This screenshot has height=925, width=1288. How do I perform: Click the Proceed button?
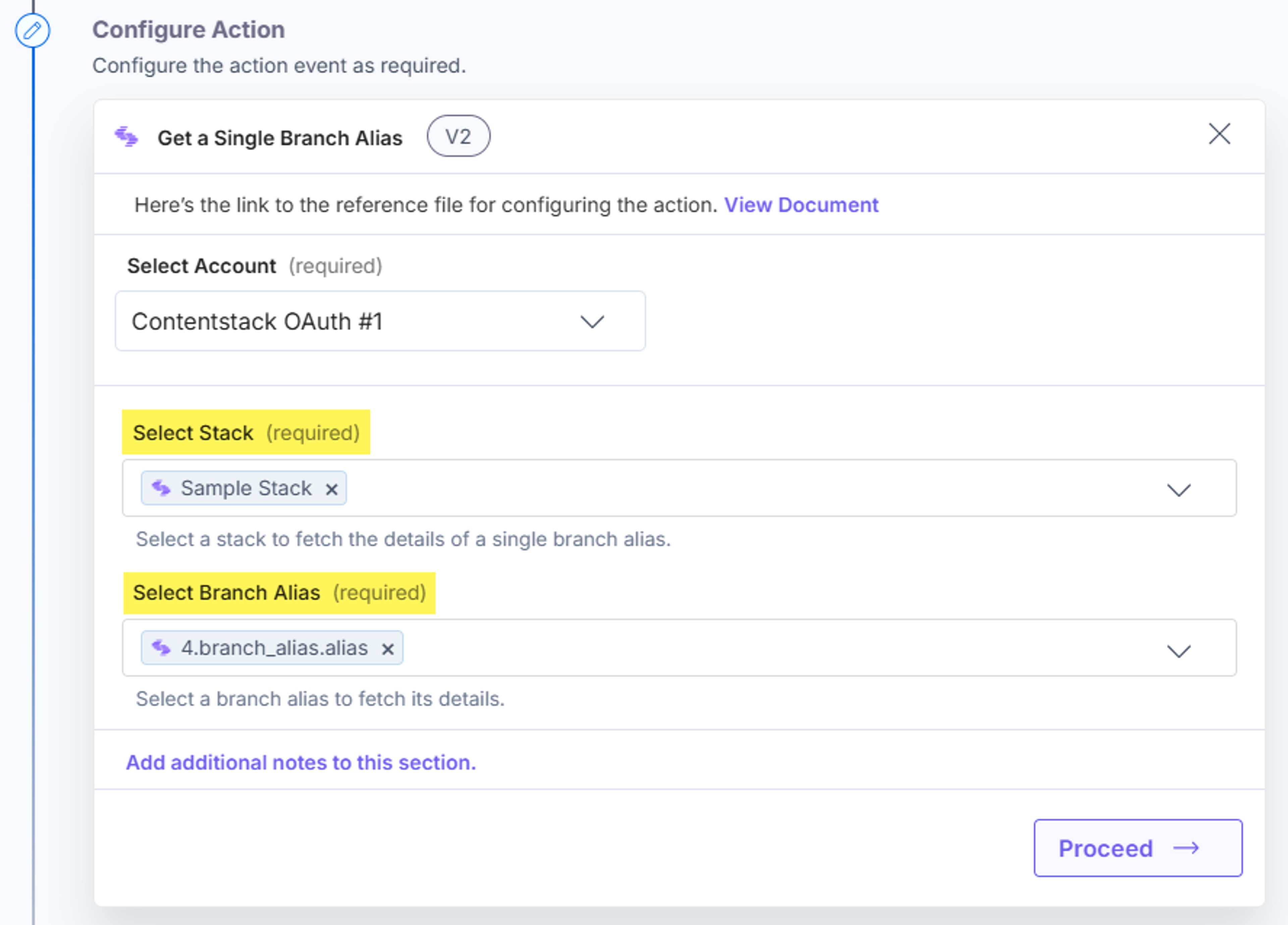[1138, 848]
